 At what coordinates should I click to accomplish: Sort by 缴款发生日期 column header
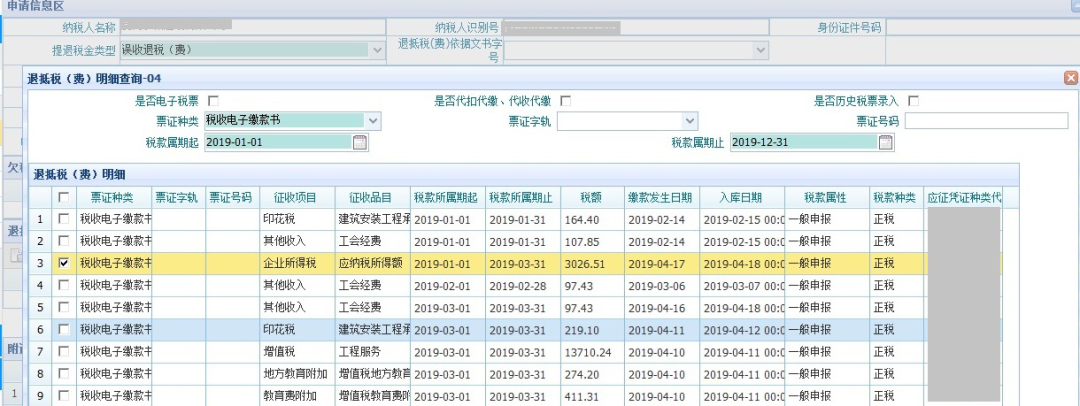coord(662,198)
